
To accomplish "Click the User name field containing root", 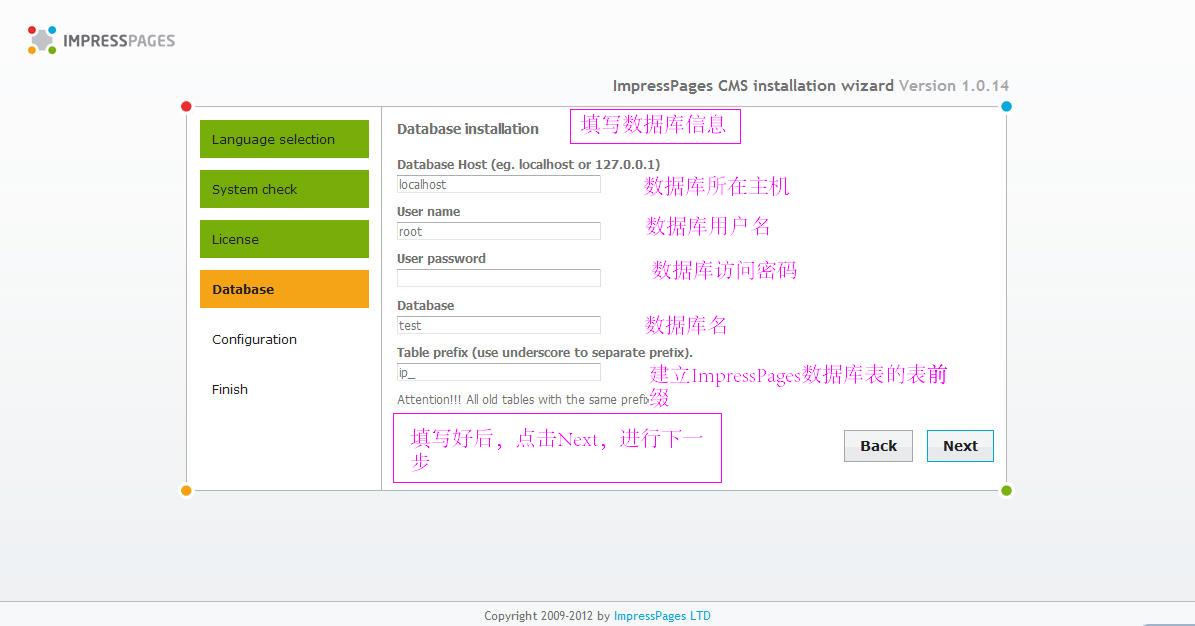I will click(498, 231).
